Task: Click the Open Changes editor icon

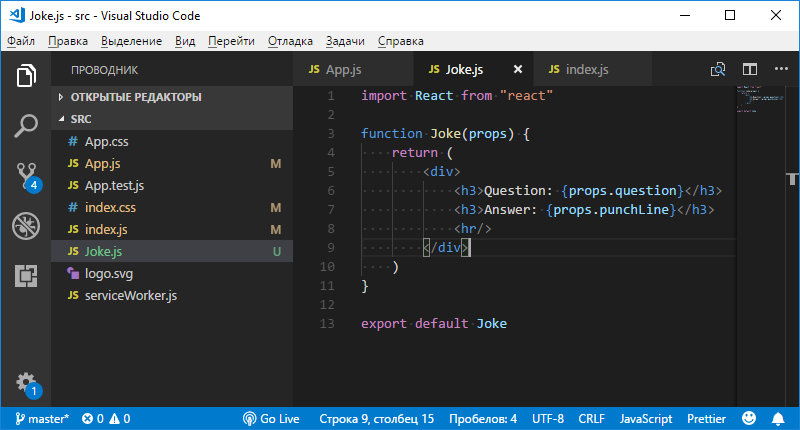Action: click(718, 70)
